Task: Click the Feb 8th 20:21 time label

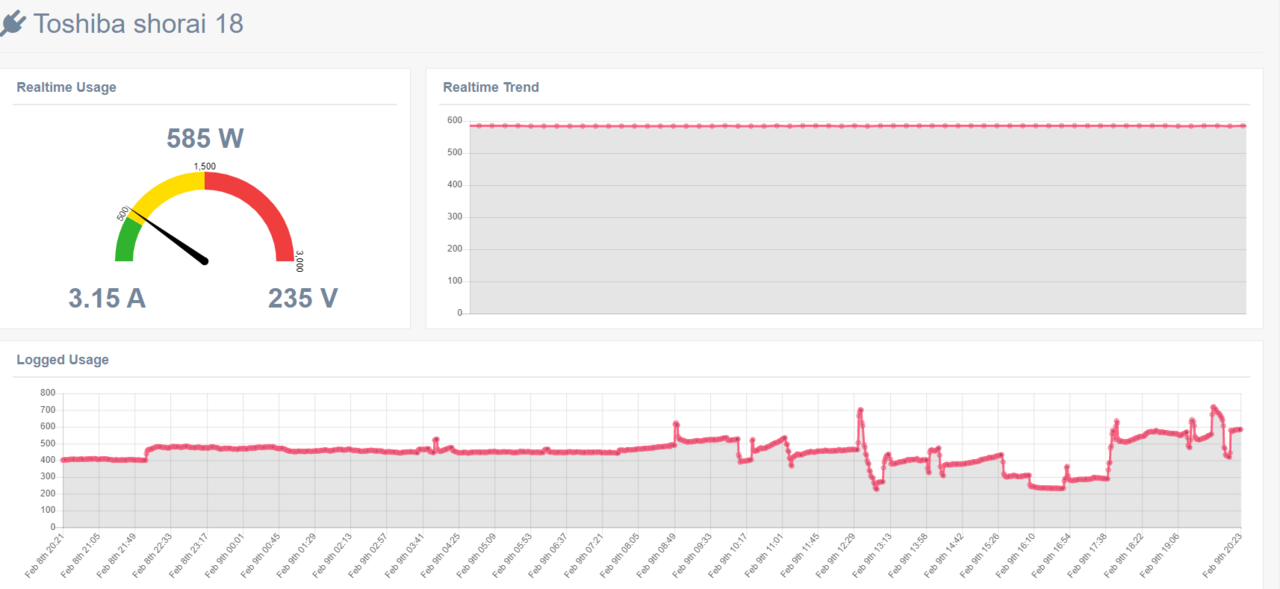Action: (44, 556)
